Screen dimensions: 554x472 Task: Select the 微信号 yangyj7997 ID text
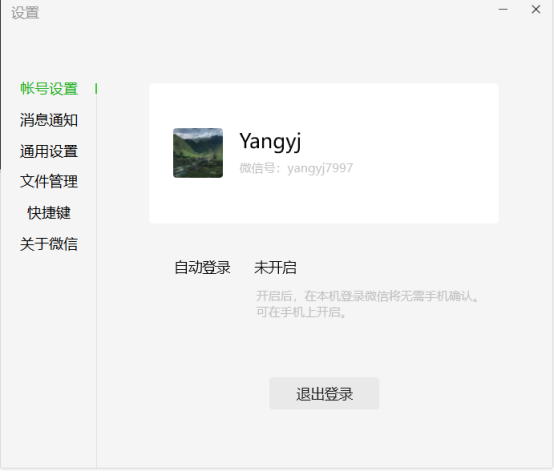pyautogui.click(x=296, y=168)
